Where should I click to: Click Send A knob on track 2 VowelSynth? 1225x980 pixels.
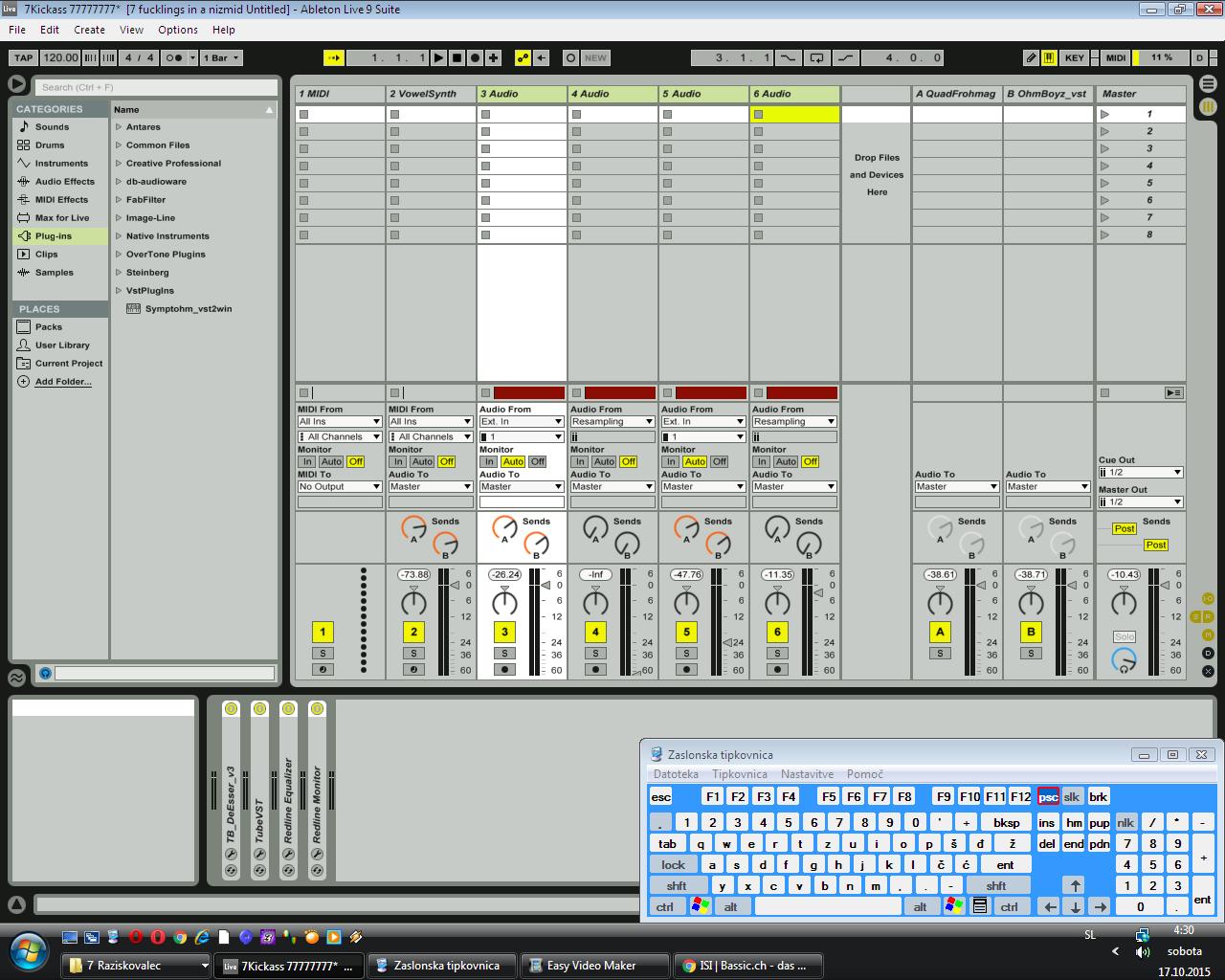[x=413, y=527]
